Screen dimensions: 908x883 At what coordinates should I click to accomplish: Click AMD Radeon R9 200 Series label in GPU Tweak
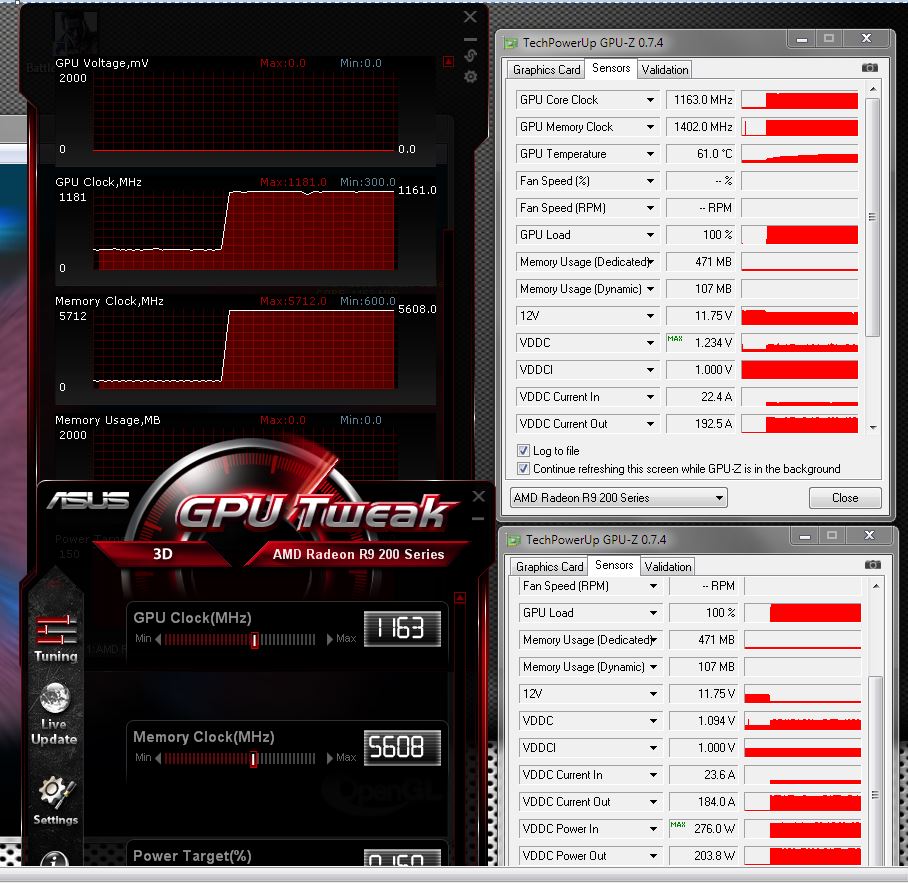click(358, 554)
